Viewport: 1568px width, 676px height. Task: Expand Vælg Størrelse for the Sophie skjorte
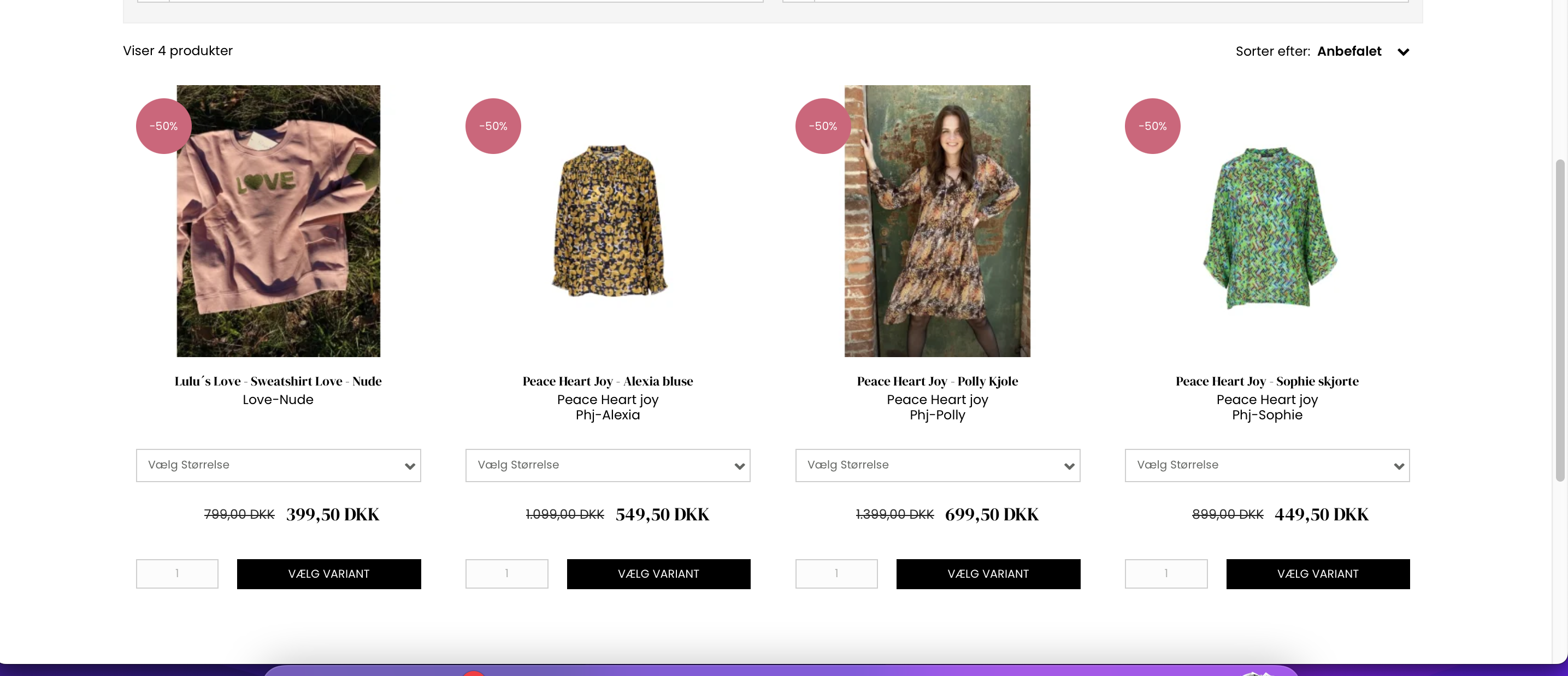point(1267,465)
